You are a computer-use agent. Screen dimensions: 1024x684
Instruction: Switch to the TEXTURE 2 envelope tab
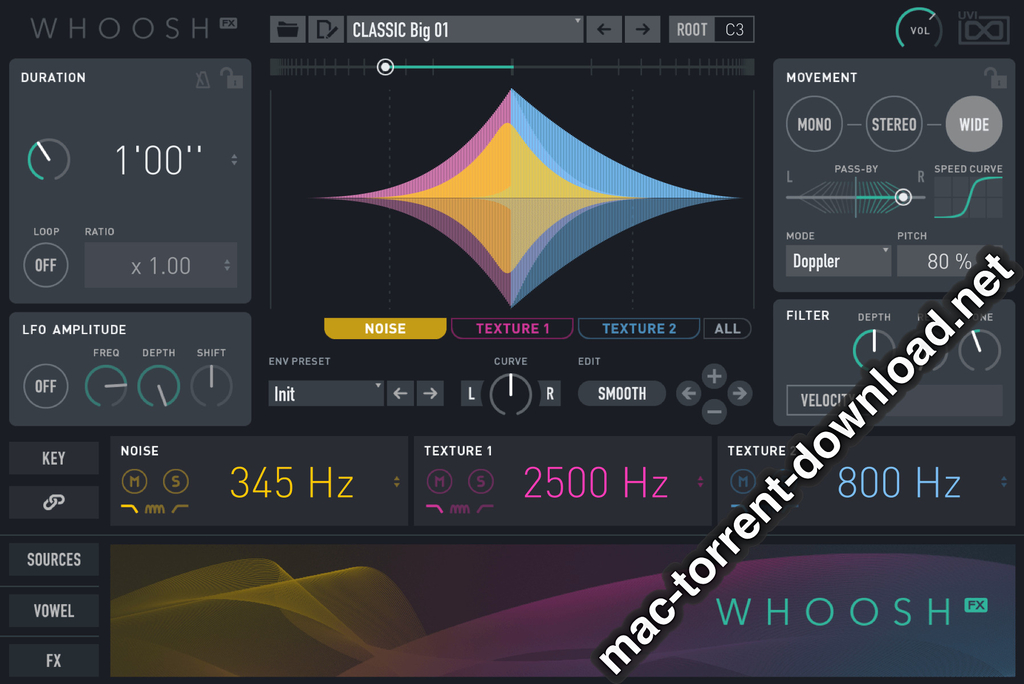(639, 328)
